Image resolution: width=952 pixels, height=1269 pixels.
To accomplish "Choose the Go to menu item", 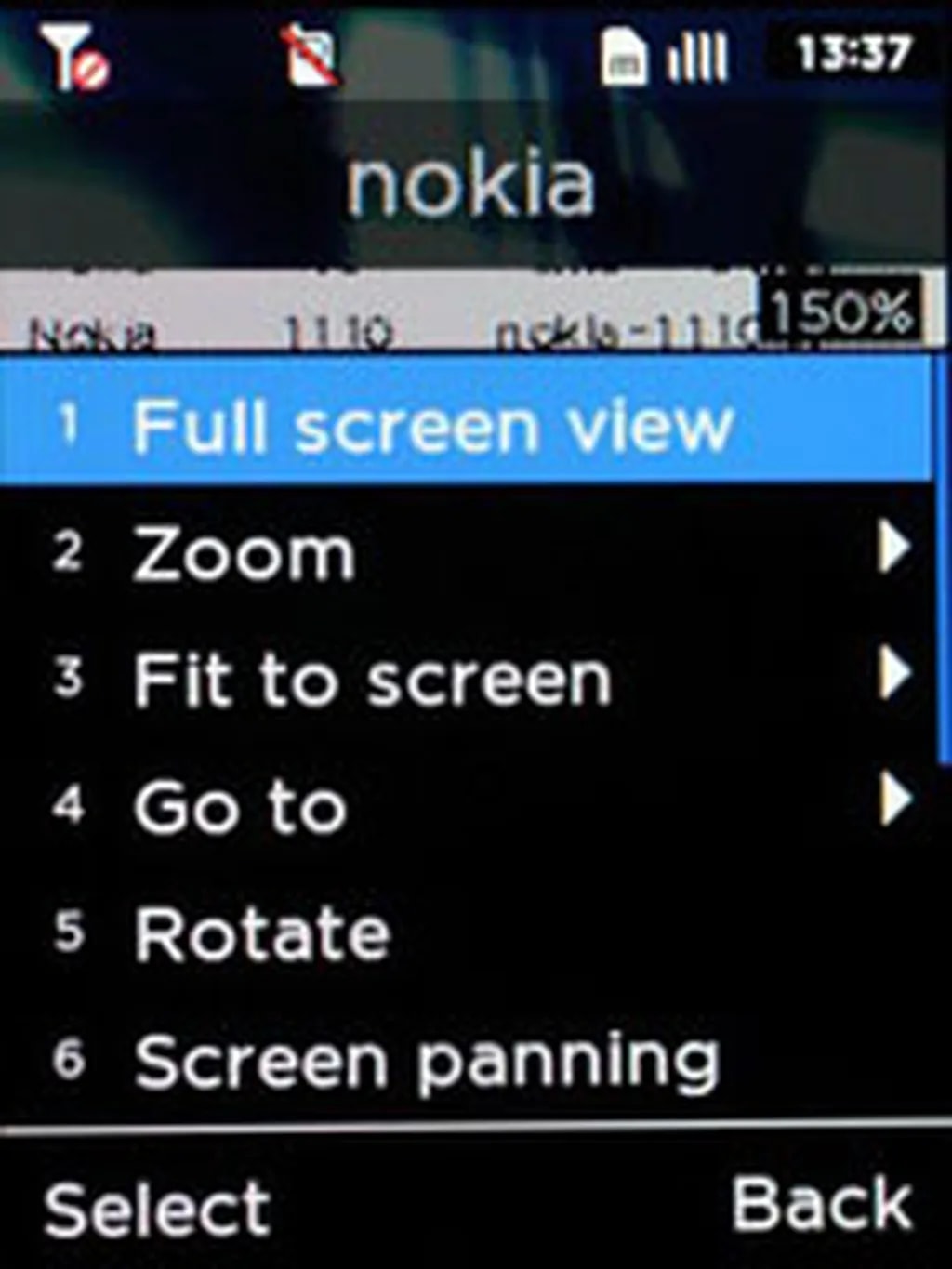I will tap(465, 805).
